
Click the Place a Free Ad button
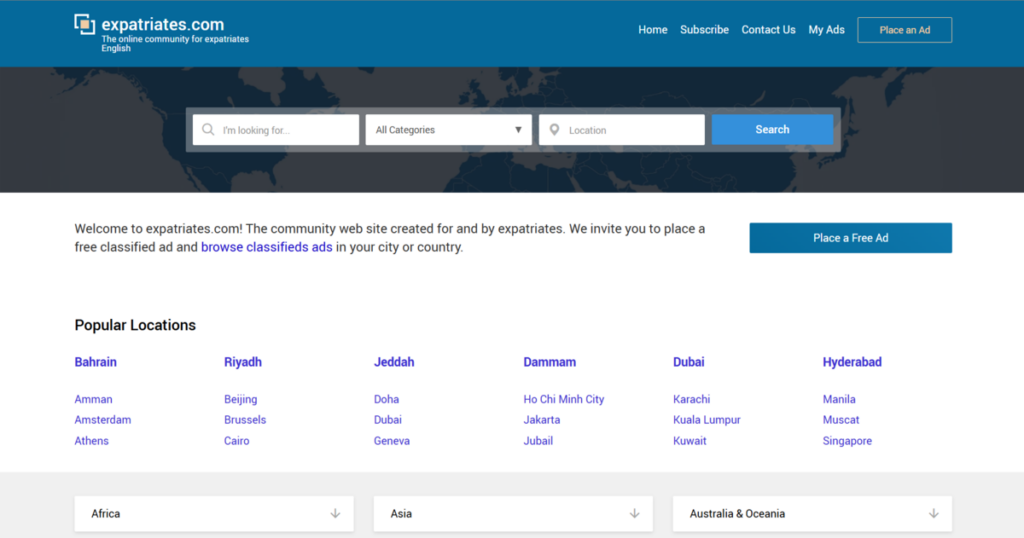coord(850,238)
